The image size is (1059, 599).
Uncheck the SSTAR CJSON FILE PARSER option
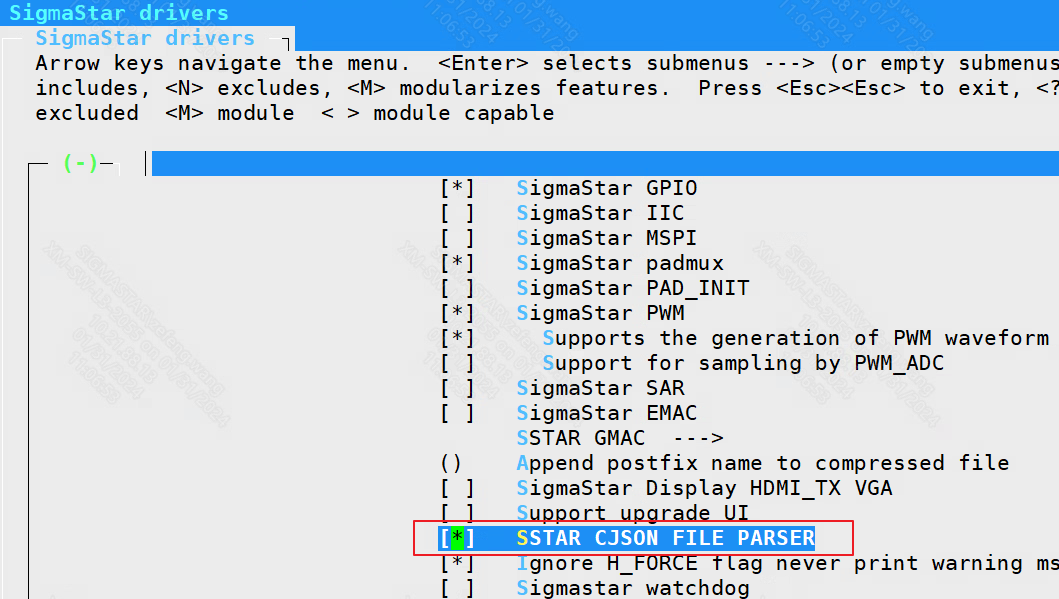(457, 538)
